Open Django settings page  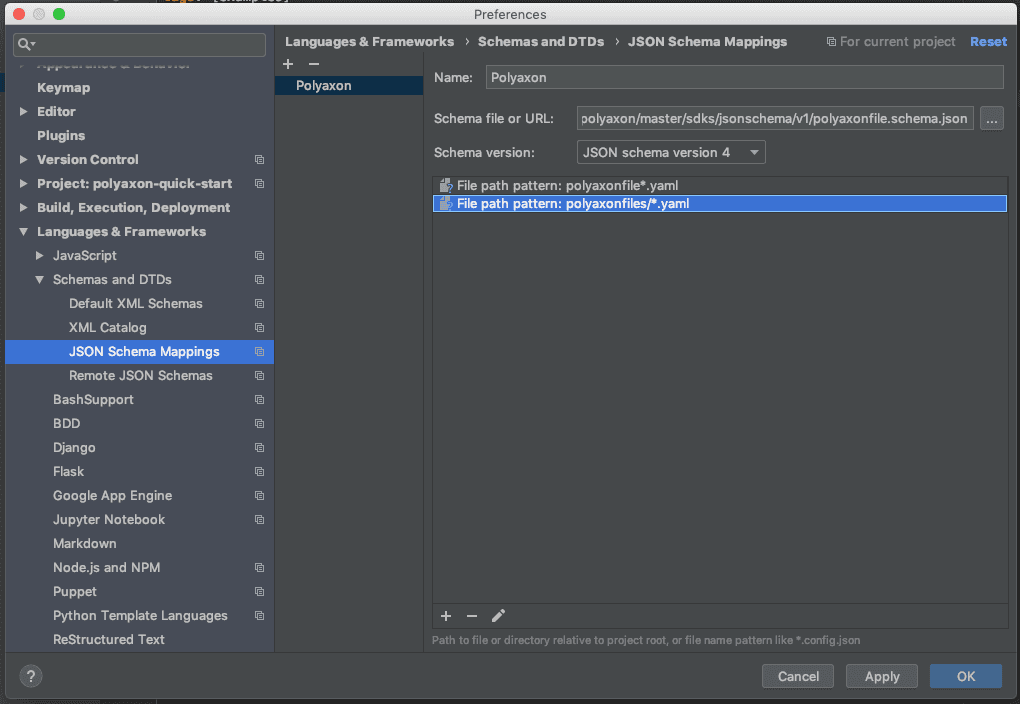coord(74,448)
